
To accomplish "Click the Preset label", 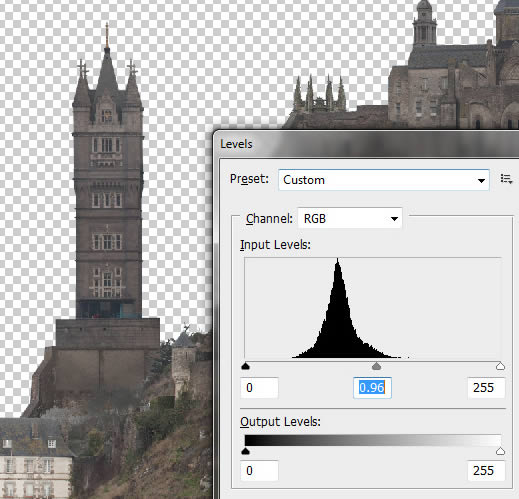I will [249, 179].
